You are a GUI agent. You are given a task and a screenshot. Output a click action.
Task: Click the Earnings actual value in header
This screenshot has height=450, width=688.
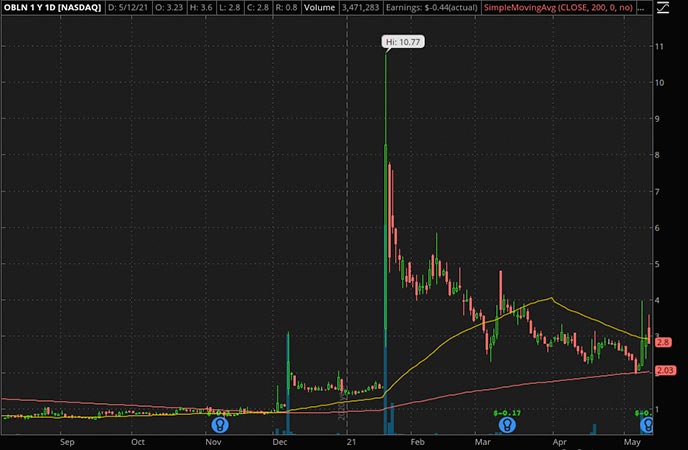click(431, 7)
